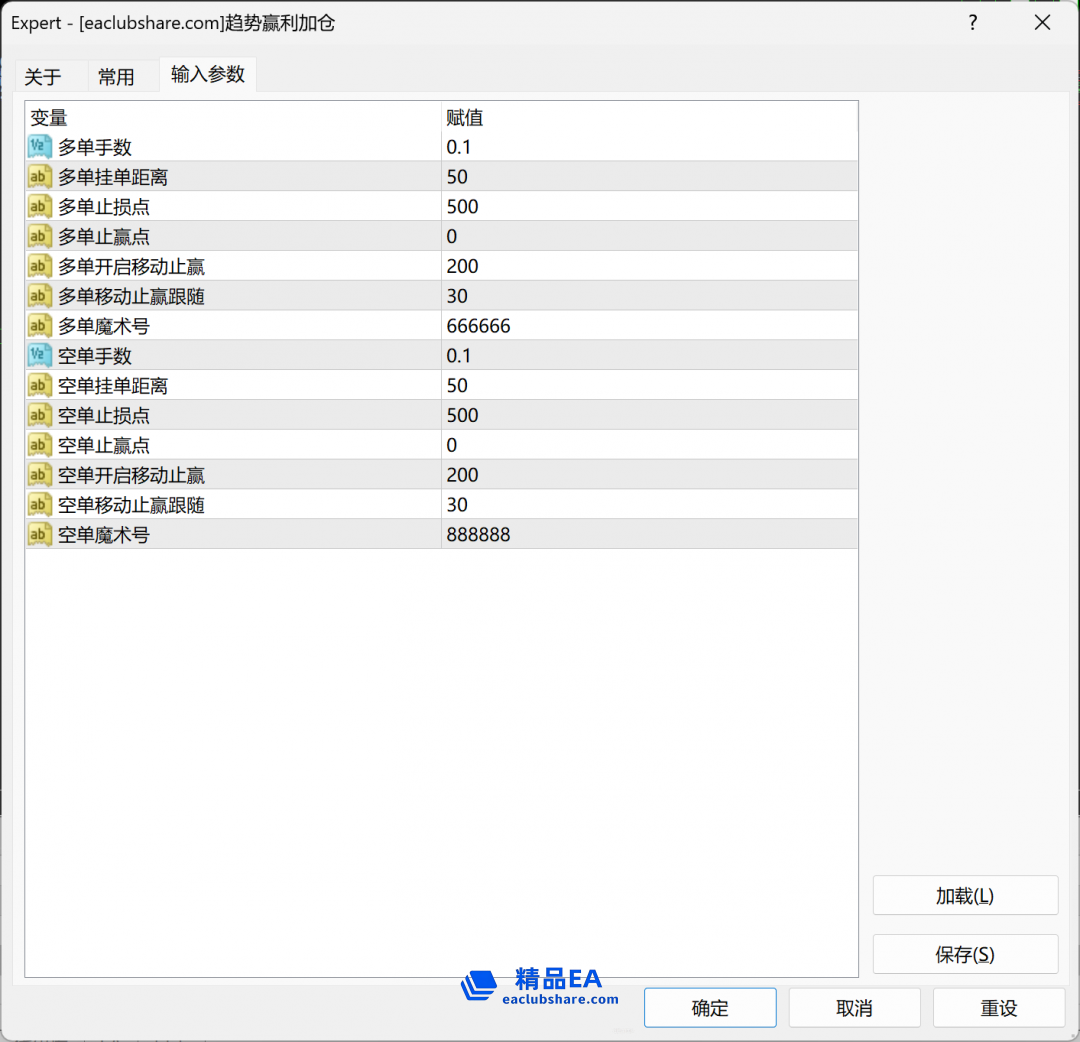
Task: Click the icon beside 空单开启移动止赢
Action: [40, 475]
